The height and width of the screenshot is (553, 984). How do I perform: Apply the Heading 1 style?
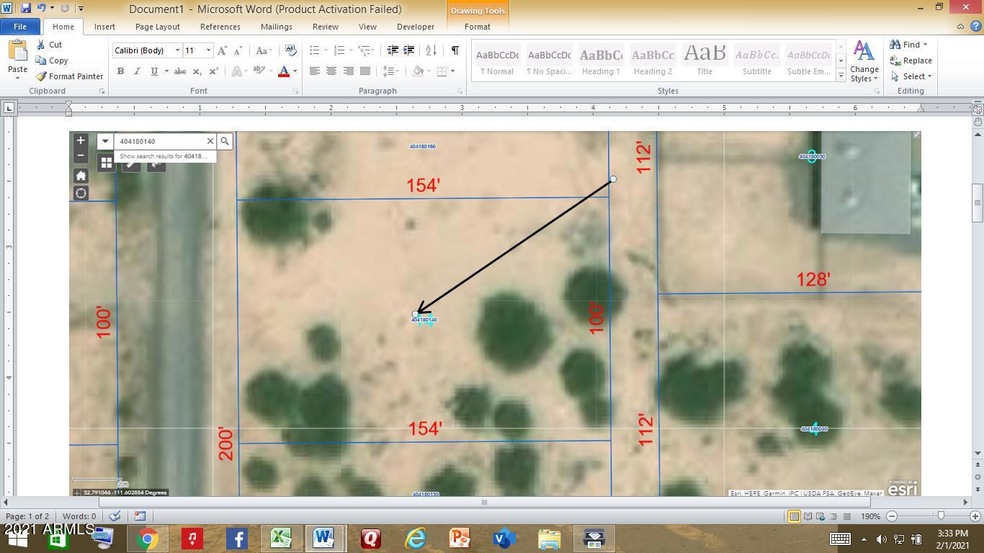click(x=601, y=60)
